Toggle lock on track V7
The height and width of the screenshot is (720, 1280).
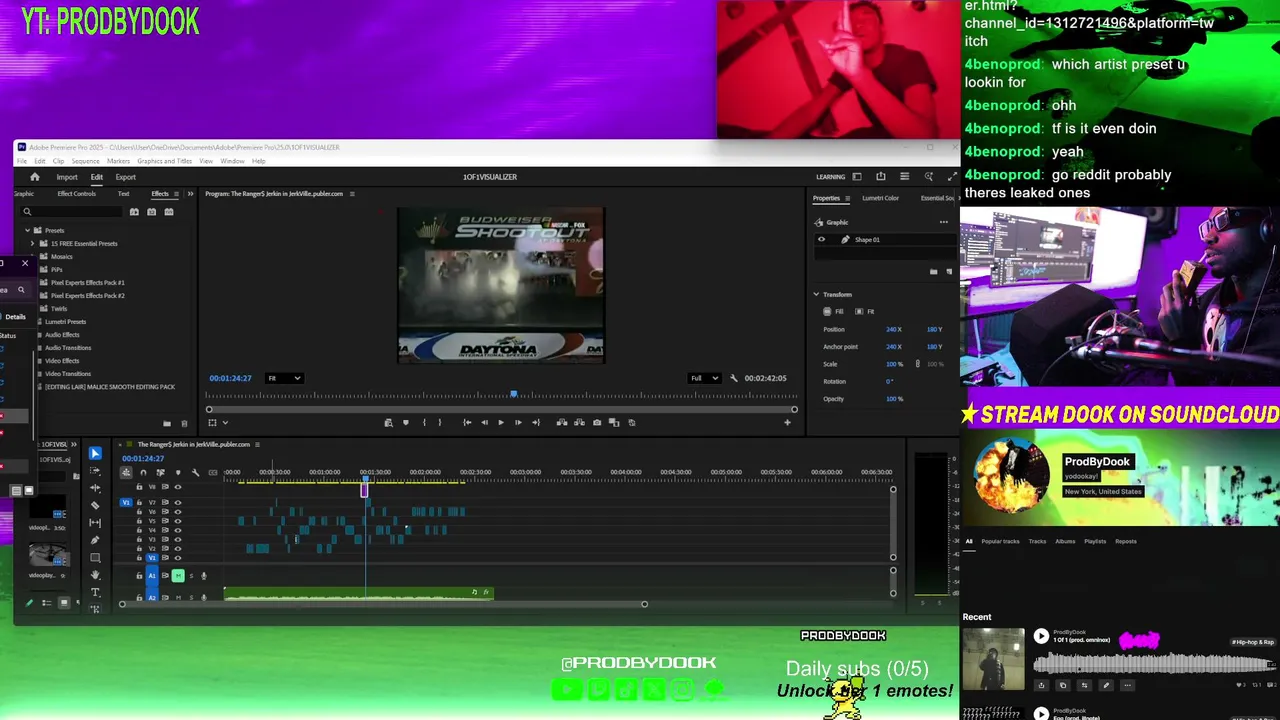coord(139,503)
